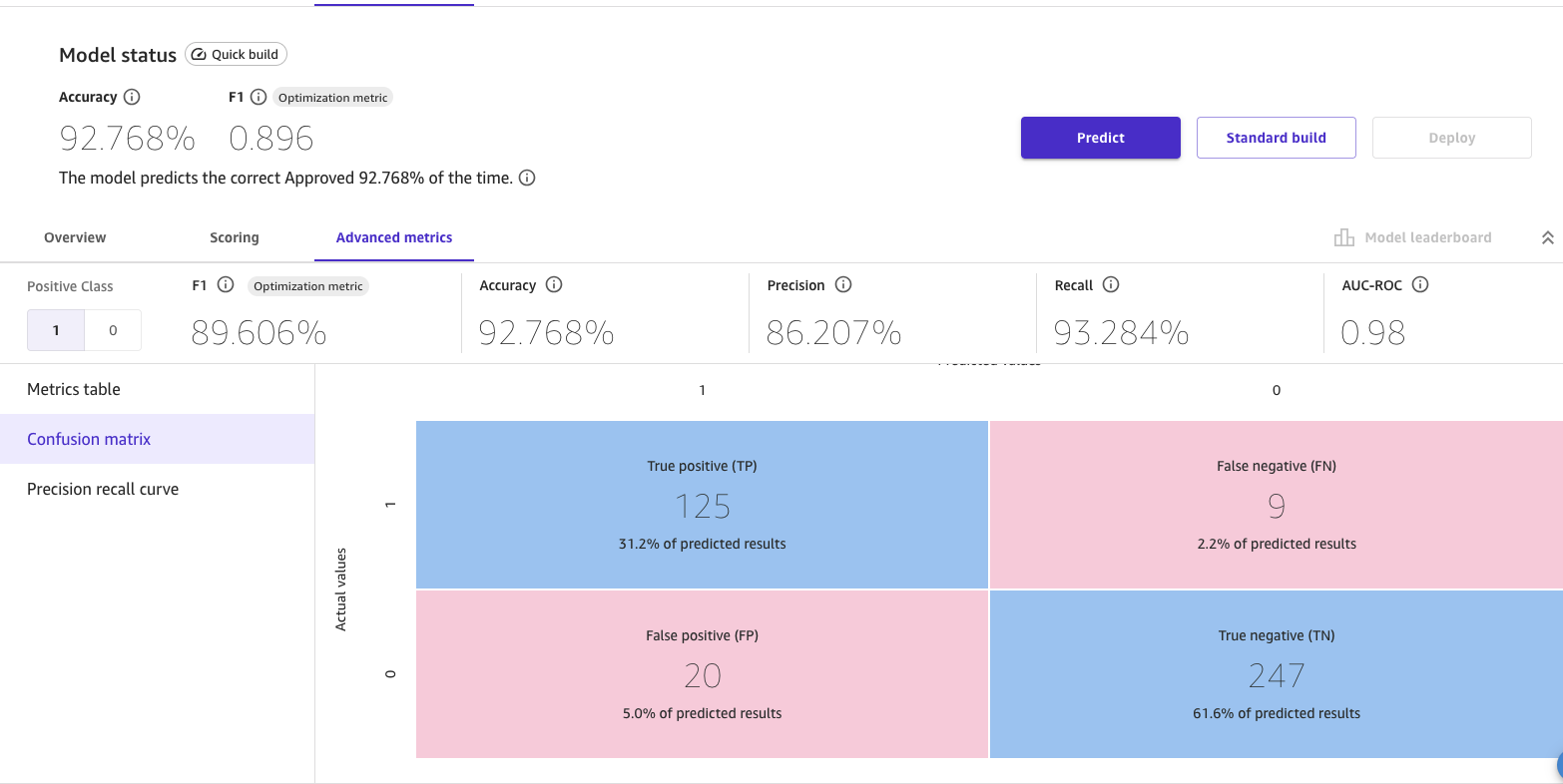Collapse the model status panel chevron
1563x784 pixels.
click(x=1547, y=238)
